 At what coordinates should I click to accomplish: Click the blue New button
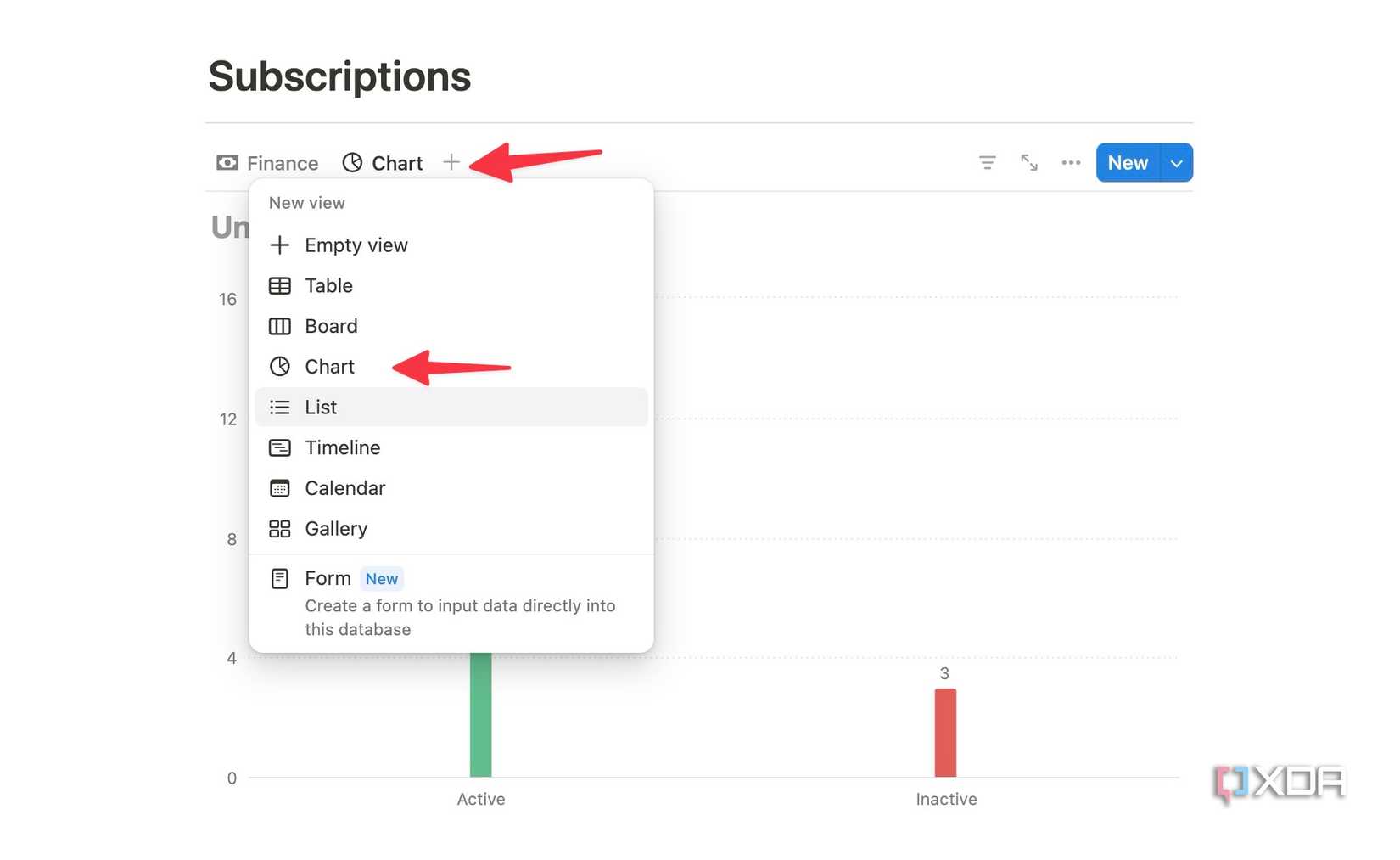[1127, 162]
